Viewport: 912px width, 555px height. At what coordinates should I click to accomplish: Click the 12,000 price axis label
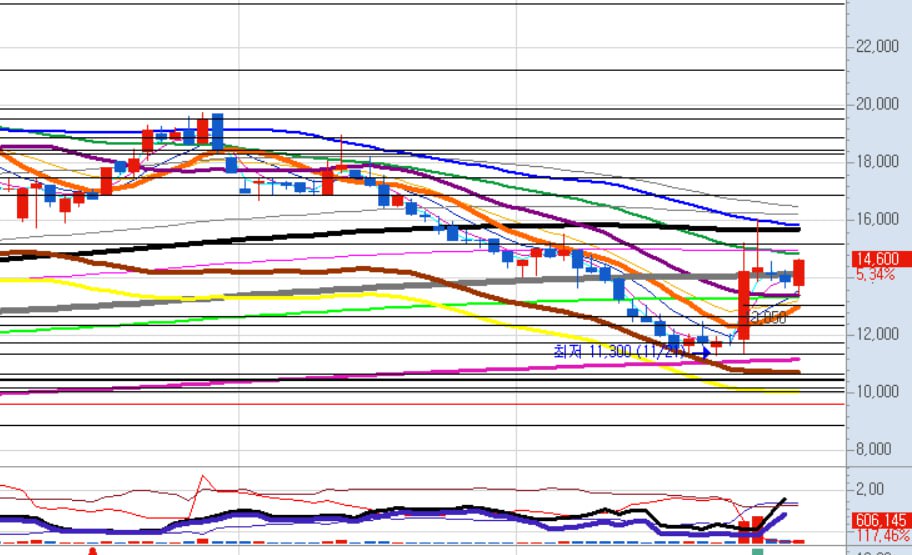pyautogui.click(x=877, y=334)
